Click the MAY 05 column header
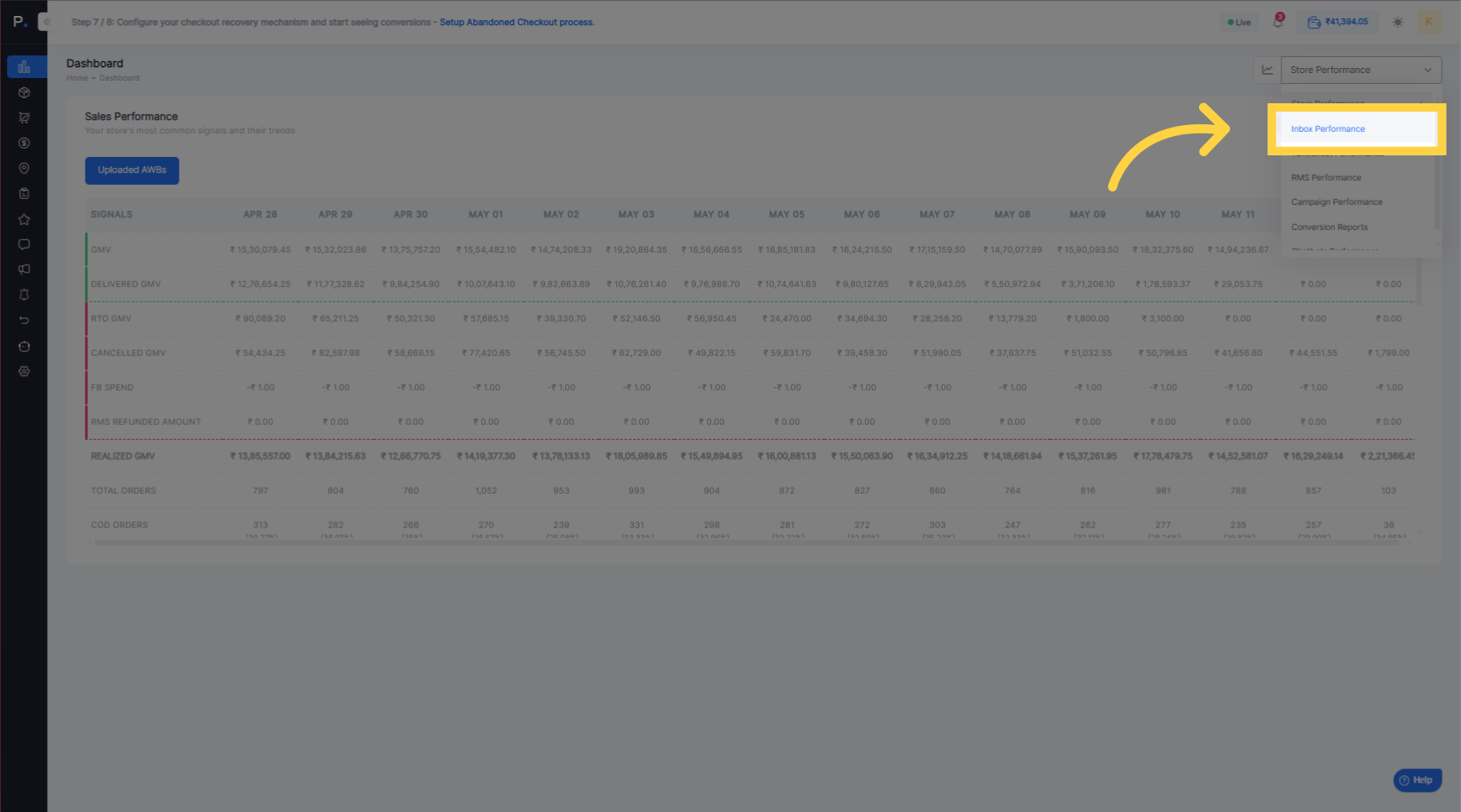The height and width of the screenshot is (812, 1461). (x=787, y=215)
